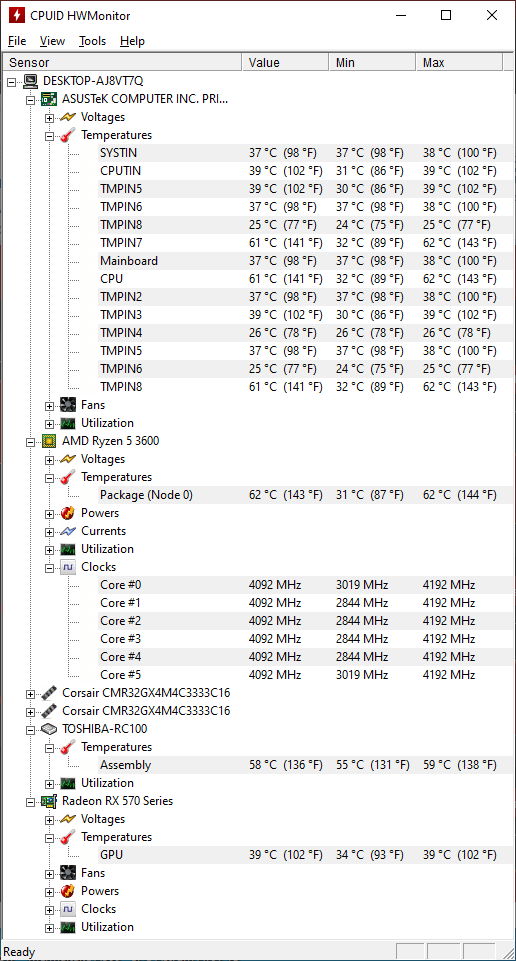The image size is (516, 961).
Task: Open the Help menu
Action: pyautogui.click(x=132, y=41)
